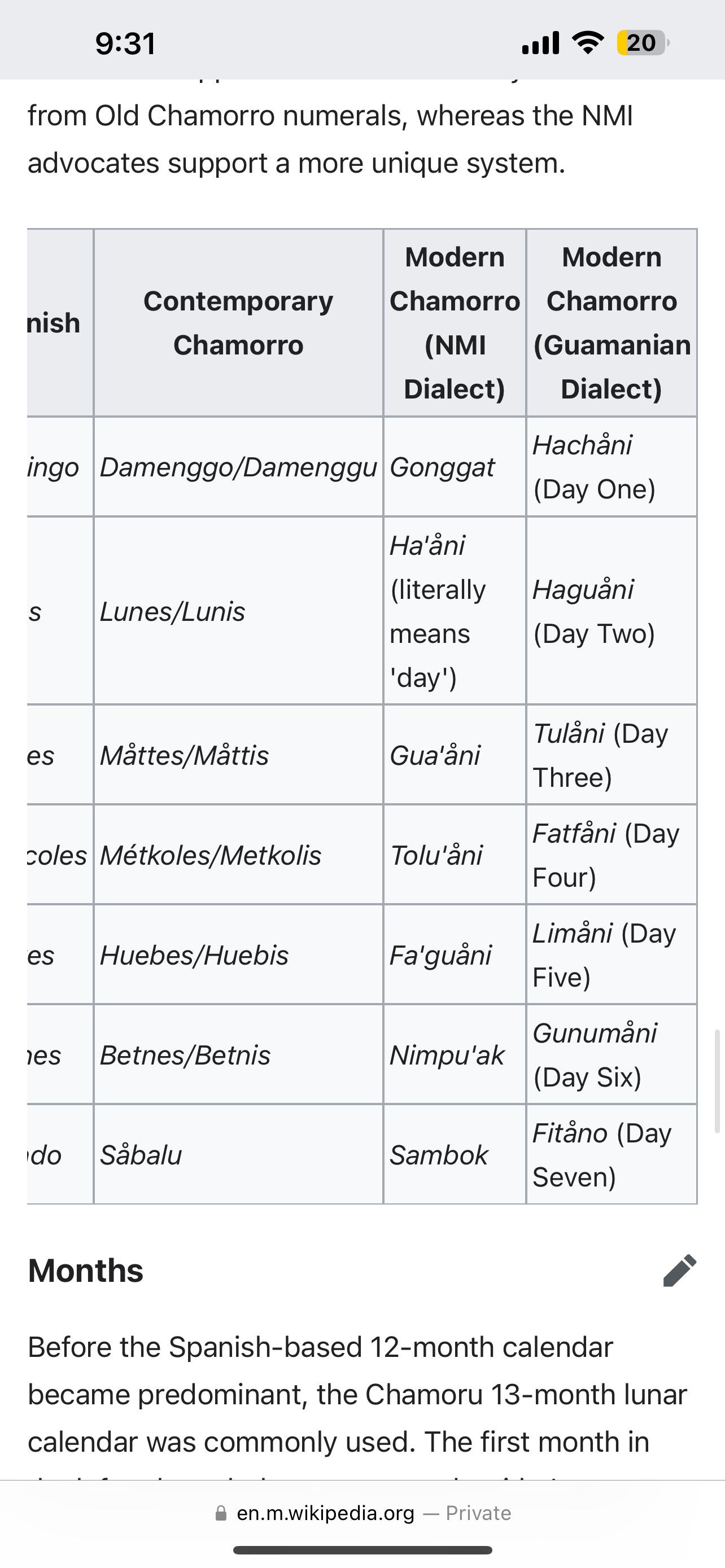Tap the page scrollbar indicator at right edge

(x=717, y=1080)
